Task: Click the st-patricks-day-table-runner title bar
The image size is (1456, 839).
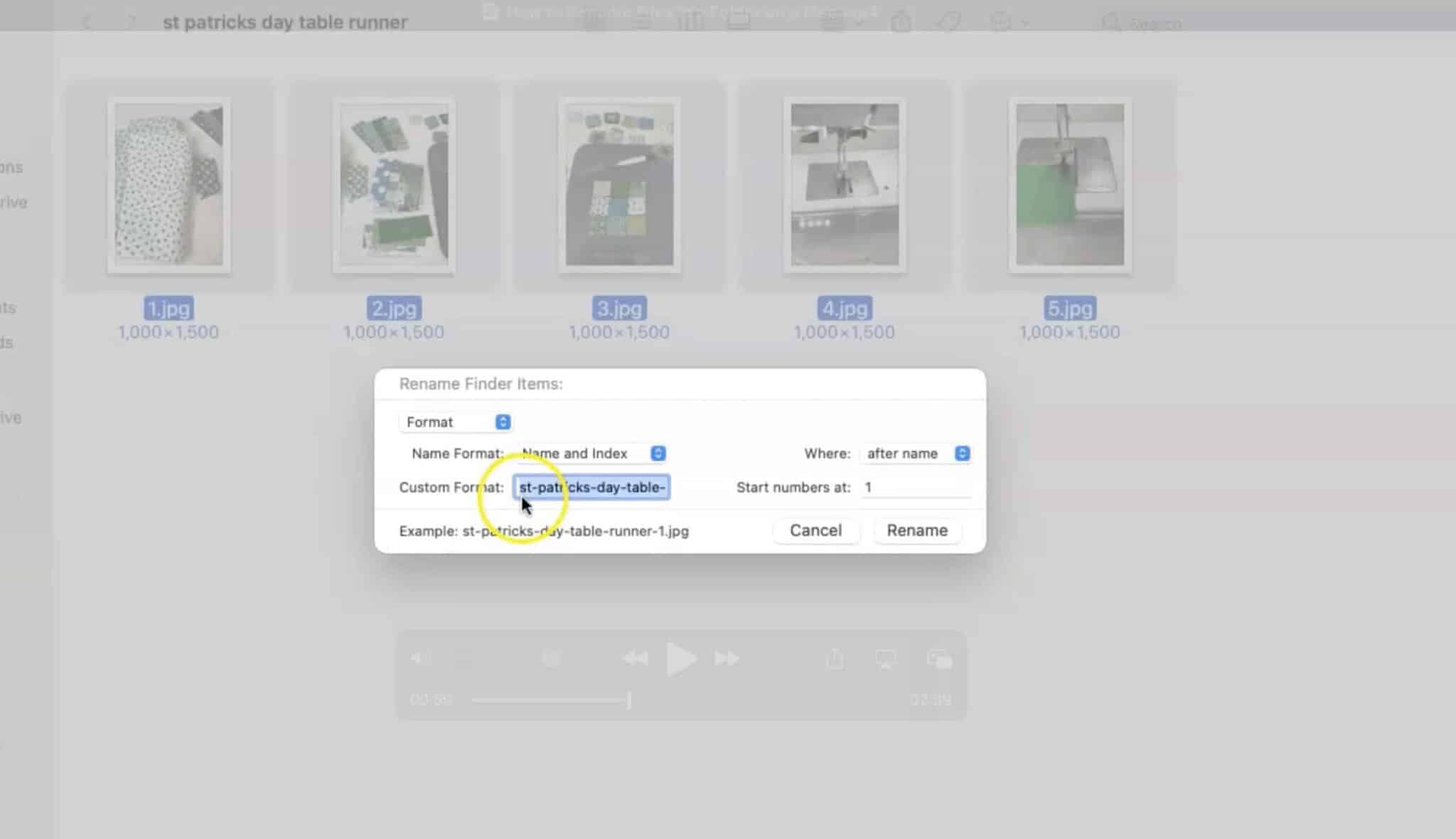Action: click(x=285, y=22)
